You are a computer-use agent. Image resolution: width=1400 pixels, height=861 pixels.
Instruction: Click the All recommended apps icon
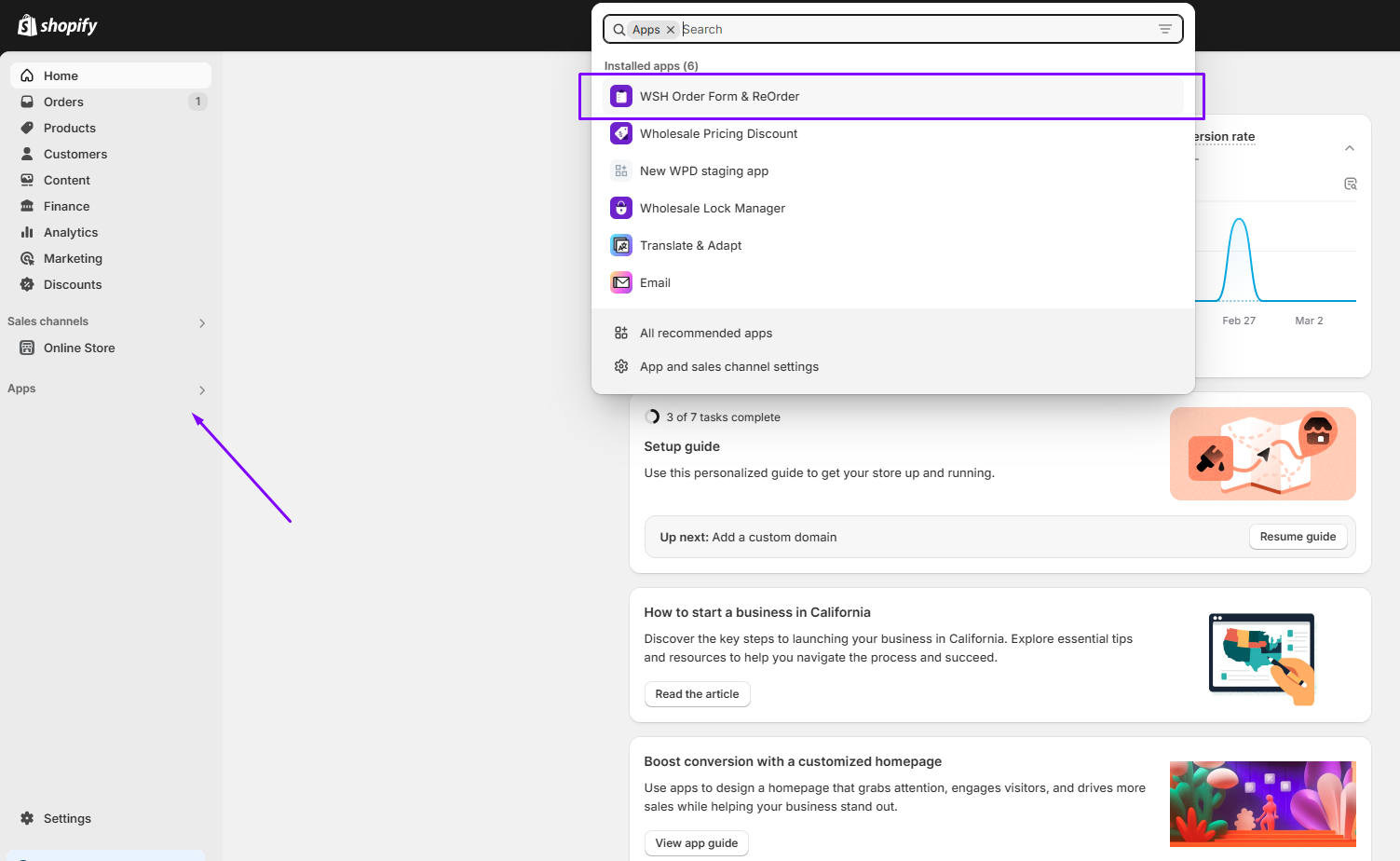point(621,333)
